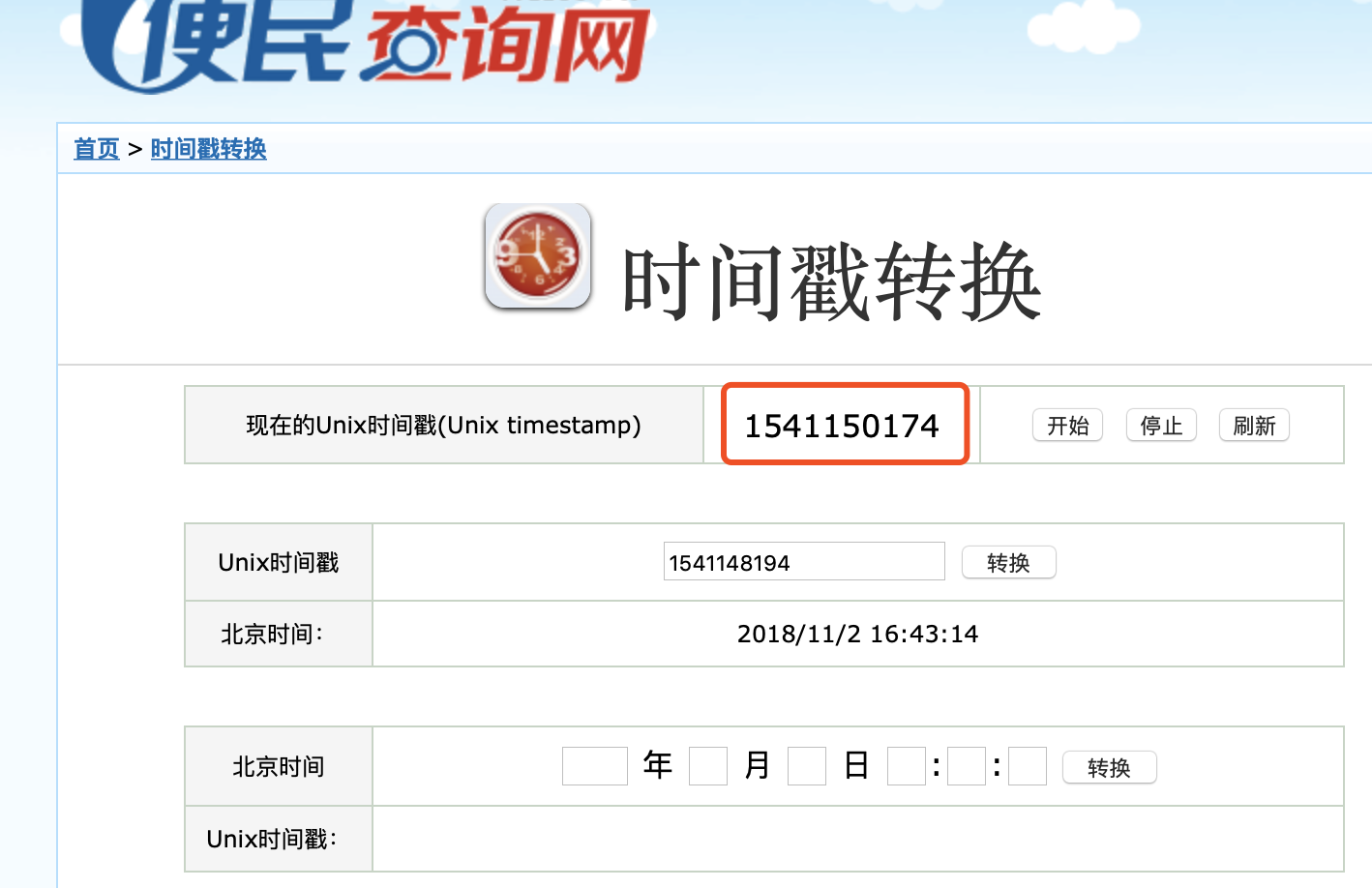
Task: Select the converted time 2018/11/2 16:43:14
Action: point(857,634)
